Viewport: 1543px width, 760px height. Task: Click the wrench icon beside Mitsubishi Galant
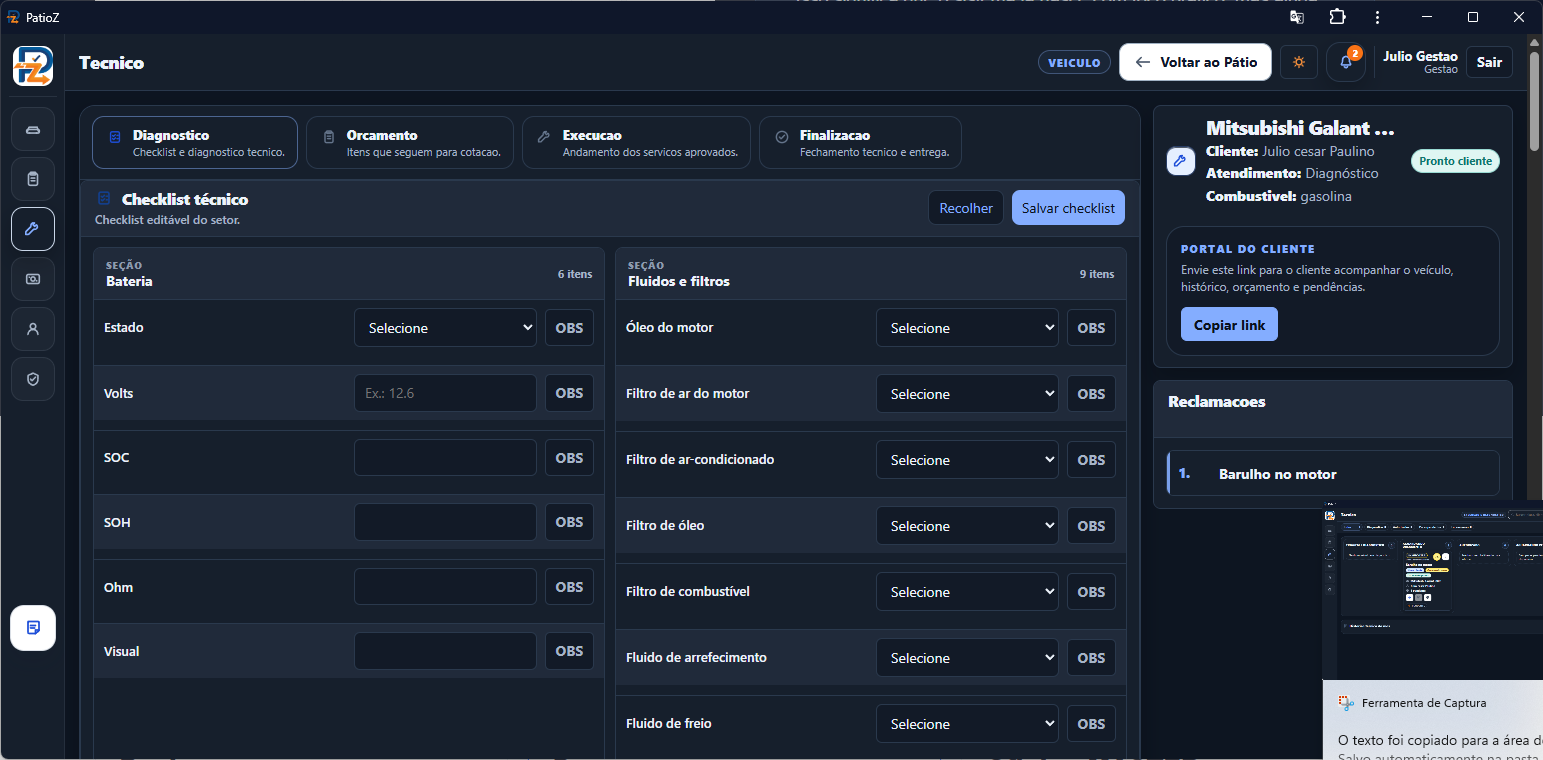(1181, 161)
